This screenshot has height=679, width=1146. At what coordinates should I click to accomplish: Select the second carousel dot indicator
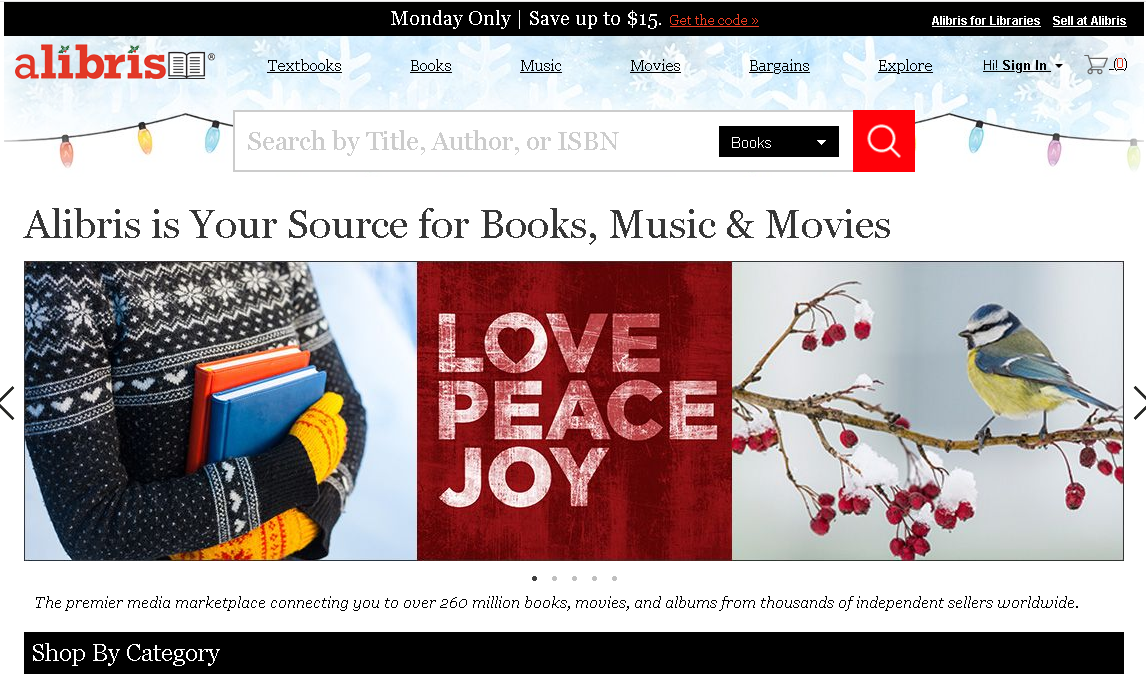pos(555,578)
